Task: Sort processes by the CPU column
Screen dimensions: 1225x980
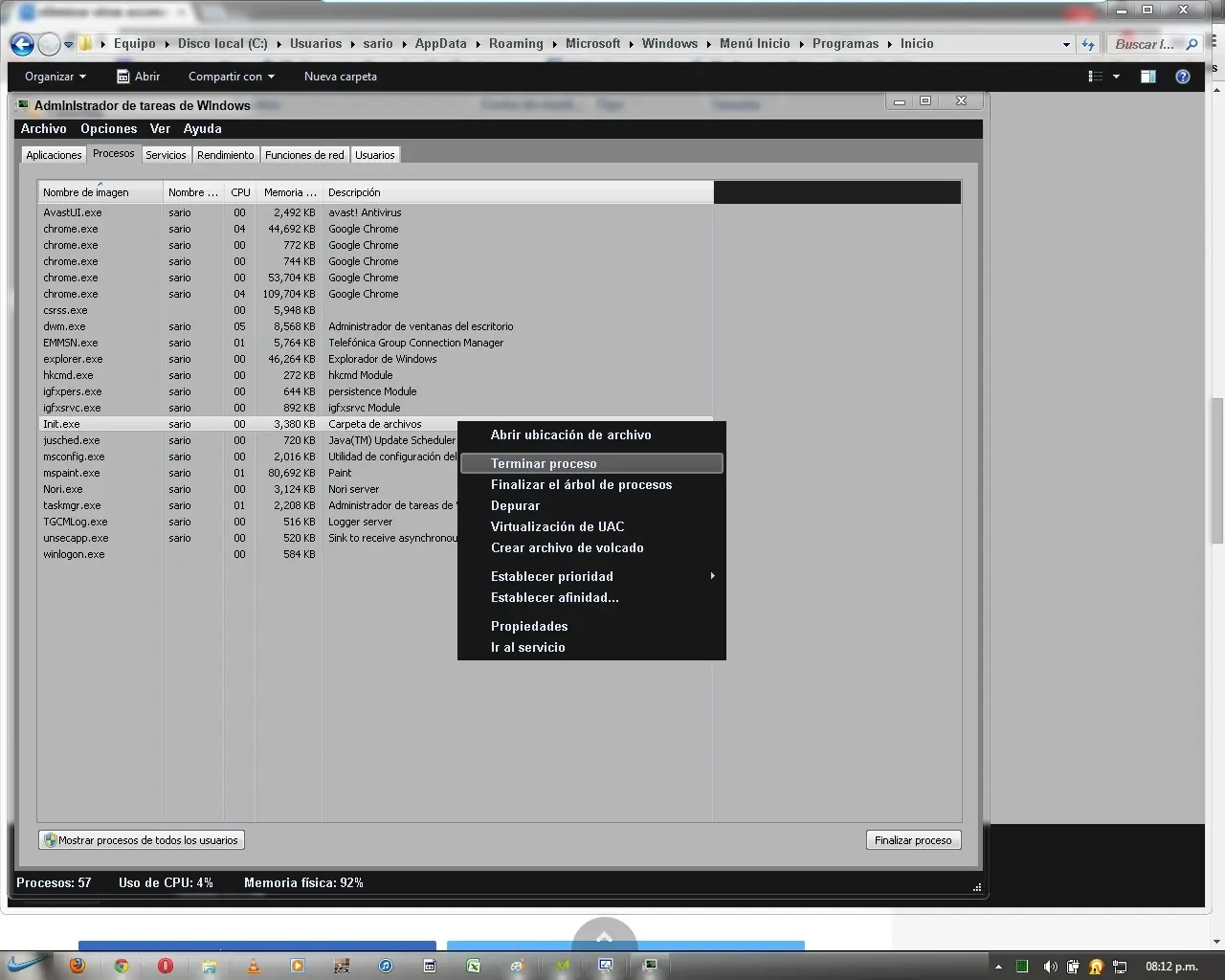Action: point(240,192)
